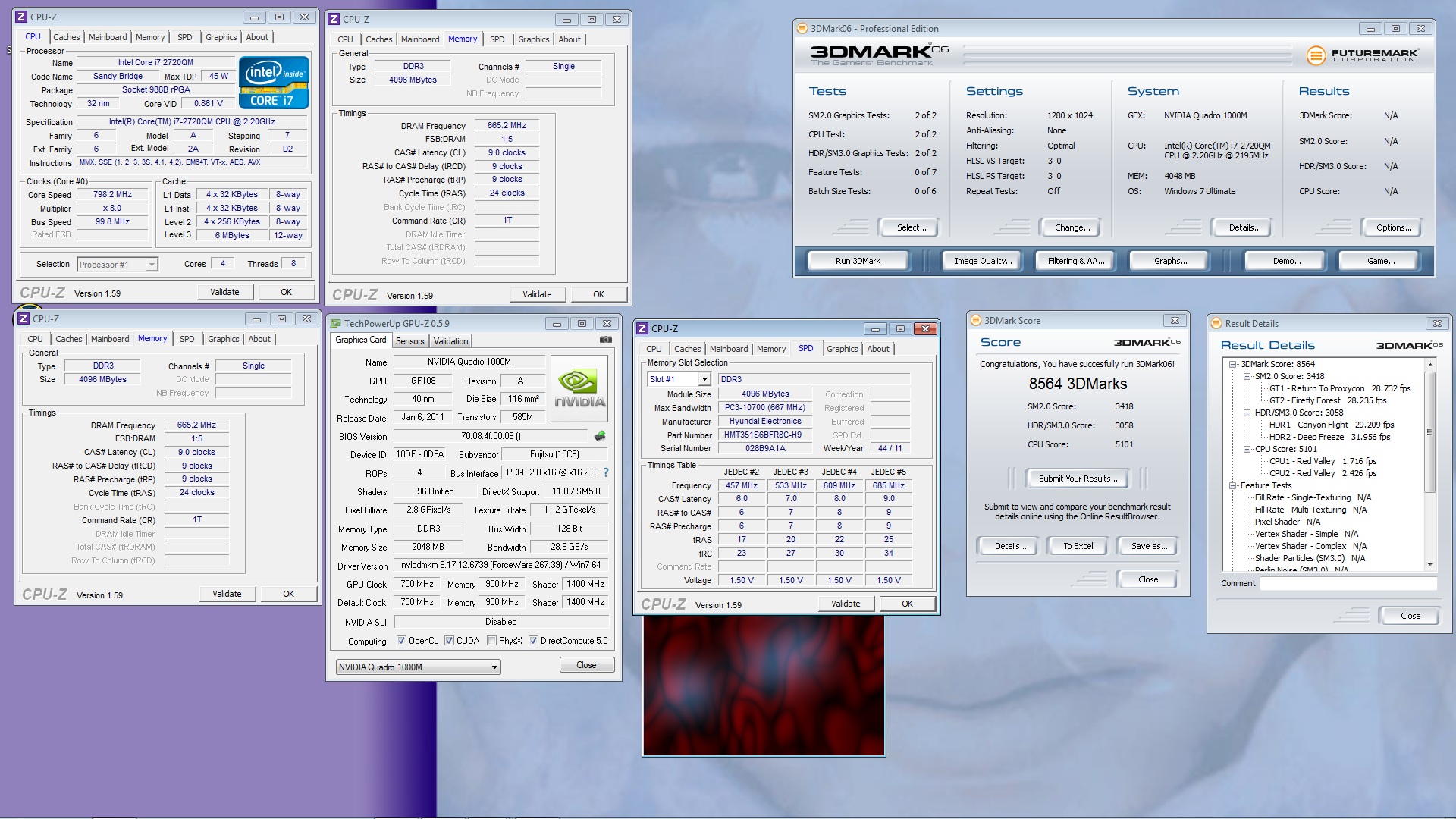Viewport: 1456px width, 819px height.
Task: Open the NVIDIA Quadro 1000M GPU dropdown
Action: coord(494,667)
